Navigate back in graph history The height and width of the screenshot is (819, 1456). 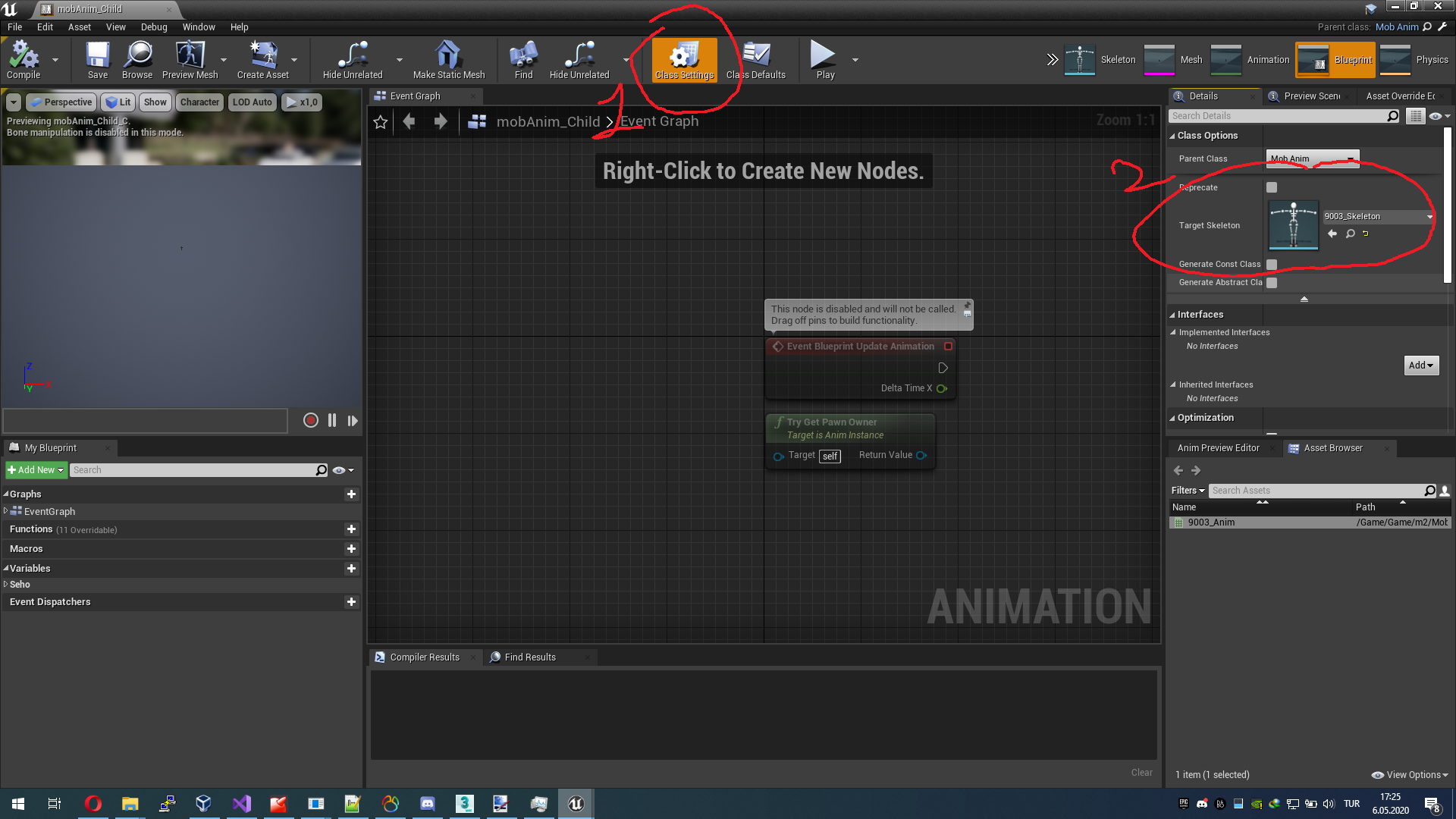click(409, 121)
